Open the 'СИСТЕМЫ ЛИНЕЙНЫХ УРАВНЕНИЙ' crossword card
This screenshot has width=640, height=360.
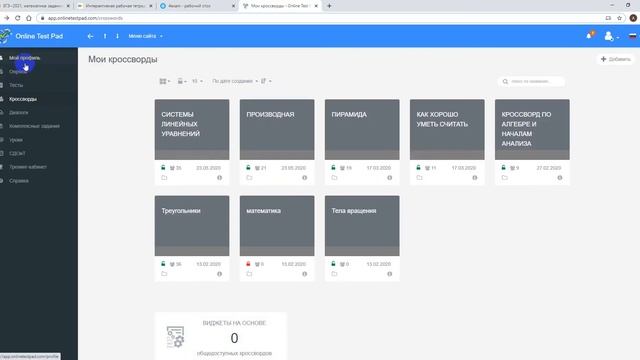click(192, 129)
